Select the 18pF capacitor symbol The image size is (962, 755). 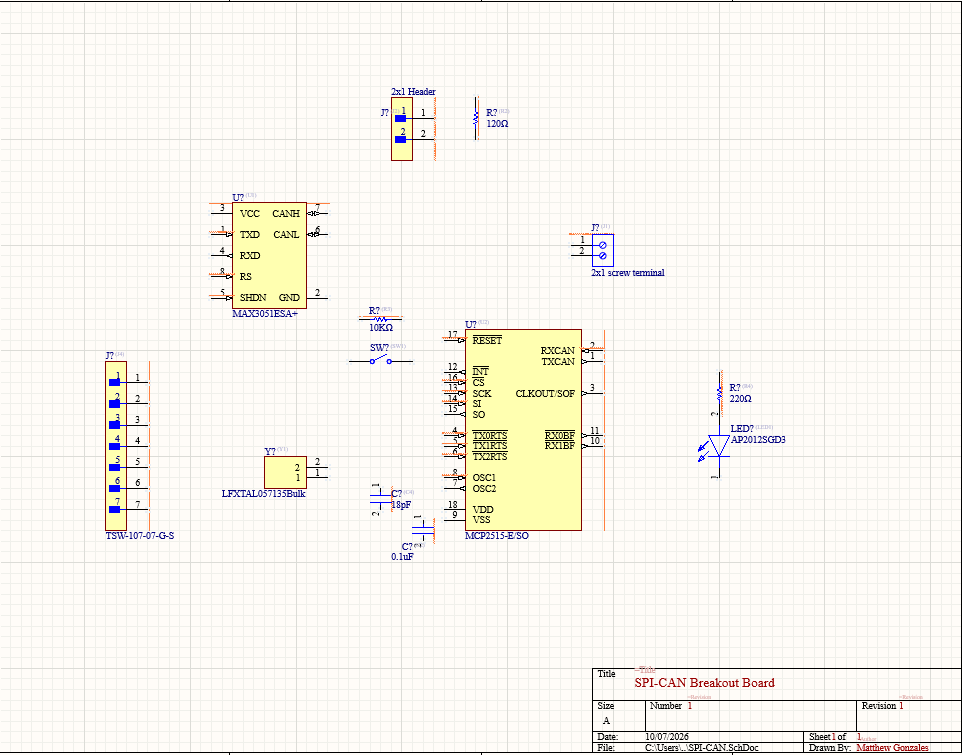pos(380,499)
